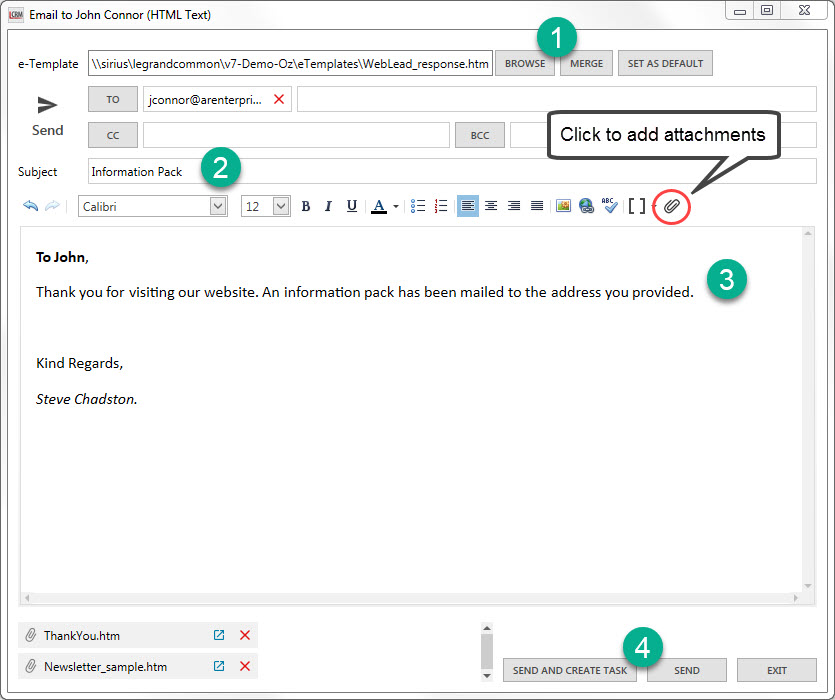Open ThankYou.htm attachment via open icon

(x=219, y=636)
